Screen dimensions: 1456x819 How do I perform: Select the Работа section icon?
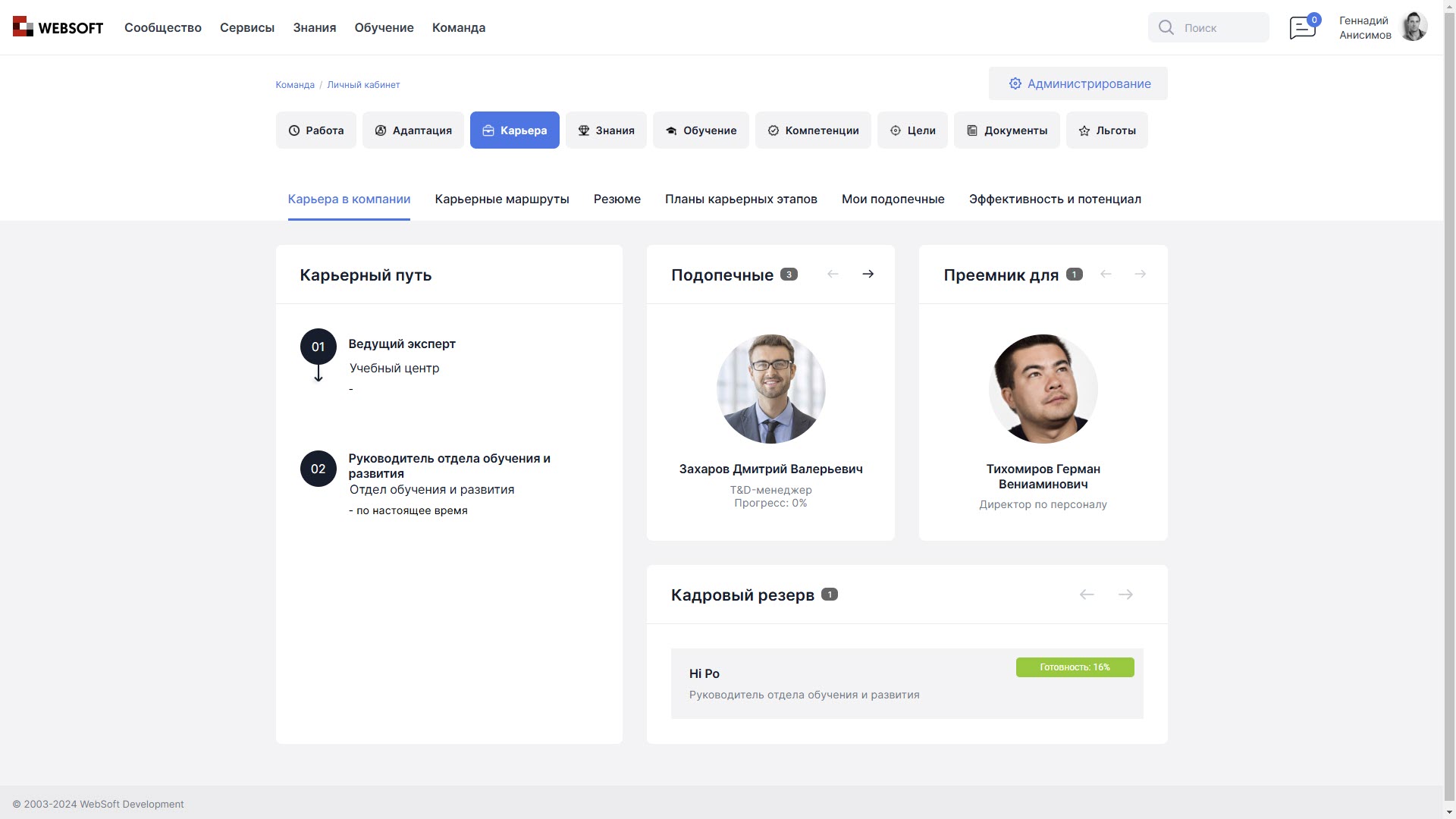pos(294,130)
